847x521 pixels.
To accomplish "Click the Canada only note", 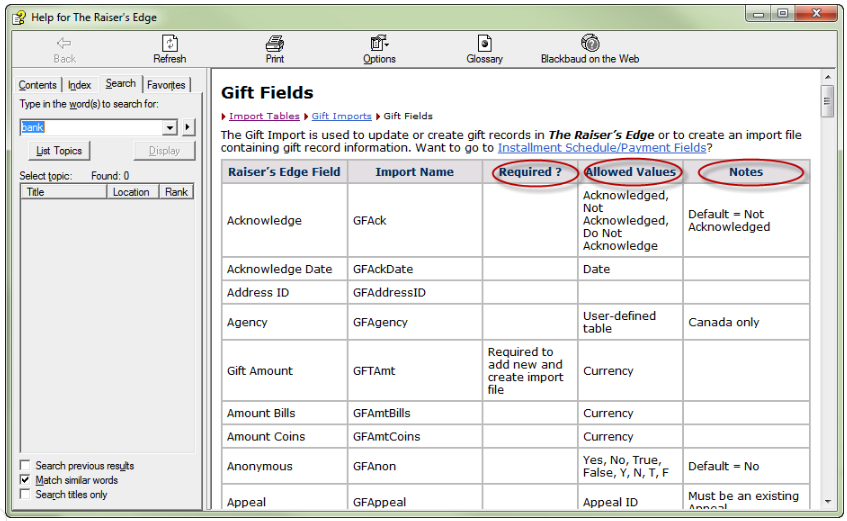I will [746, 322].
